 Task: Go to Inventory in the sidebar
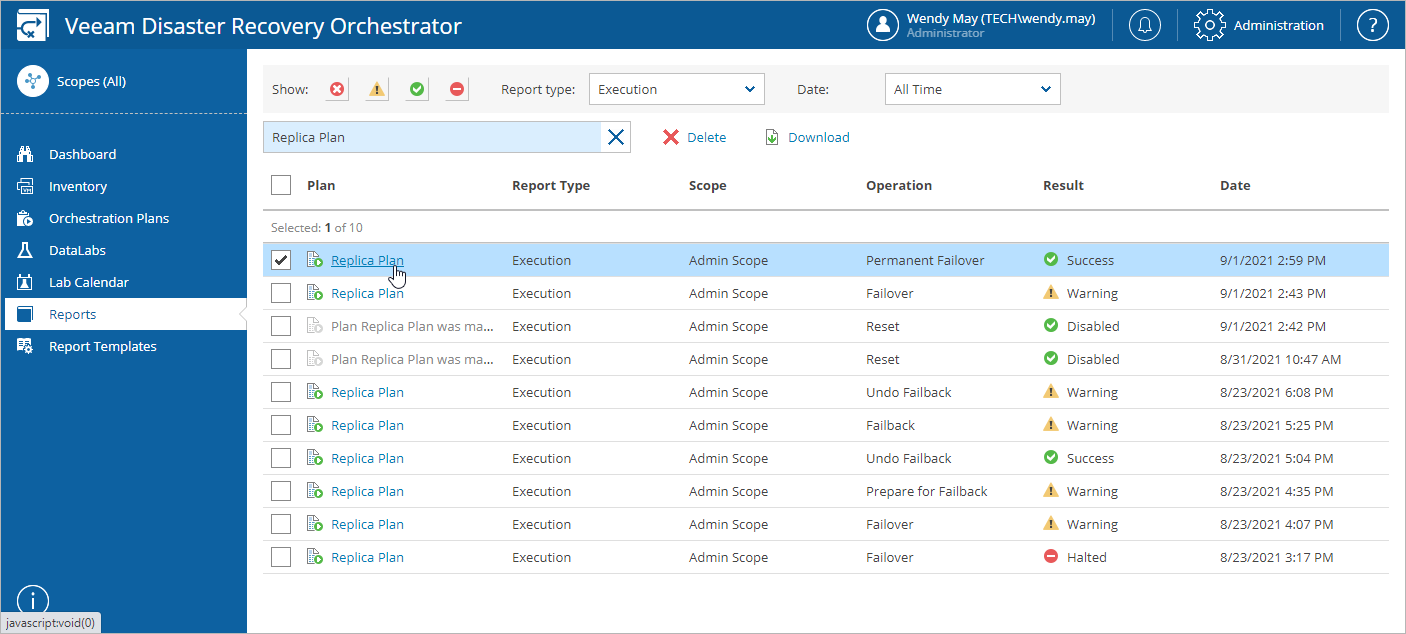[78, 186]
